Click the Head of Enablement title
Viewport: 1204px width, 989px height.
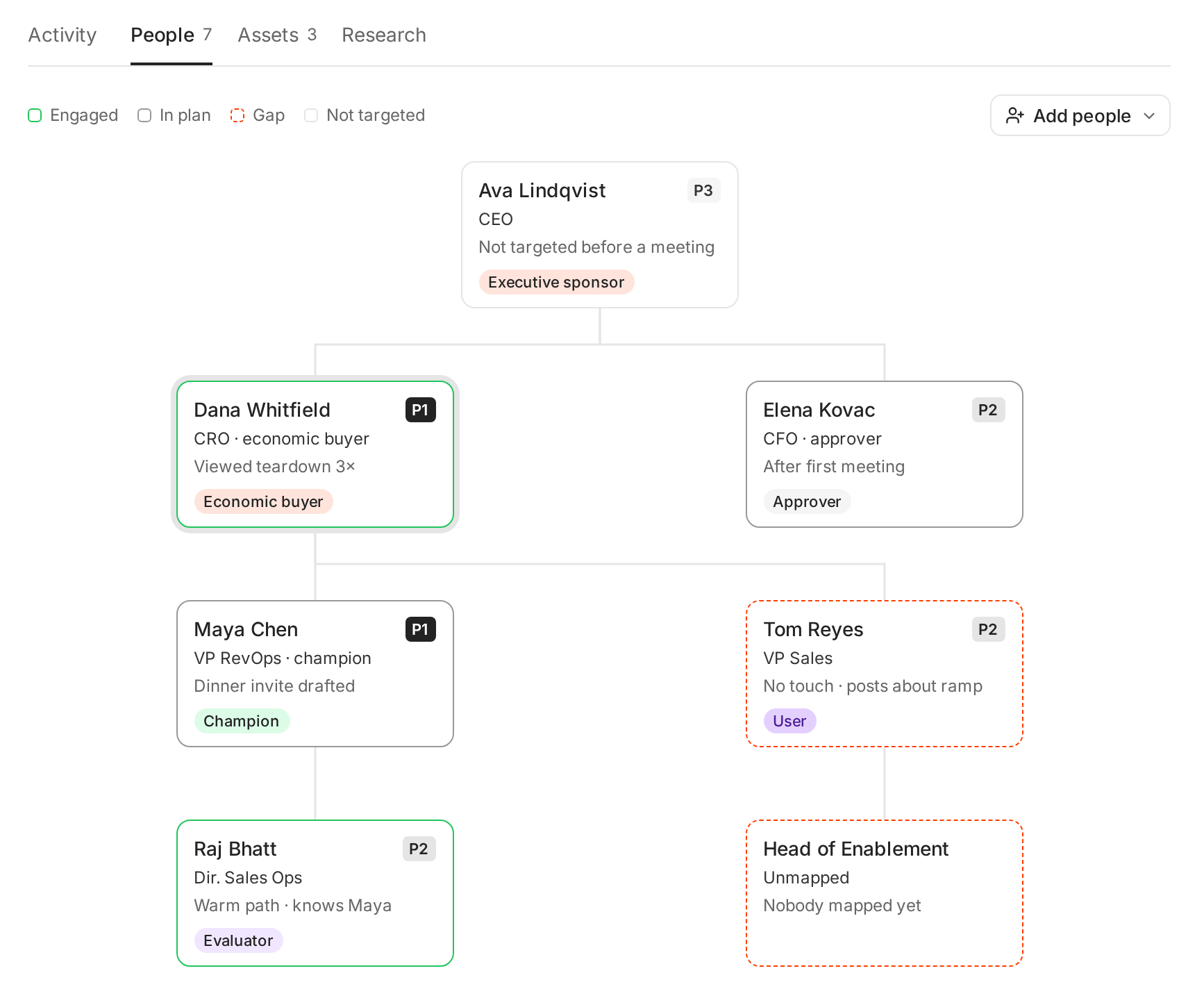(855, 849)
